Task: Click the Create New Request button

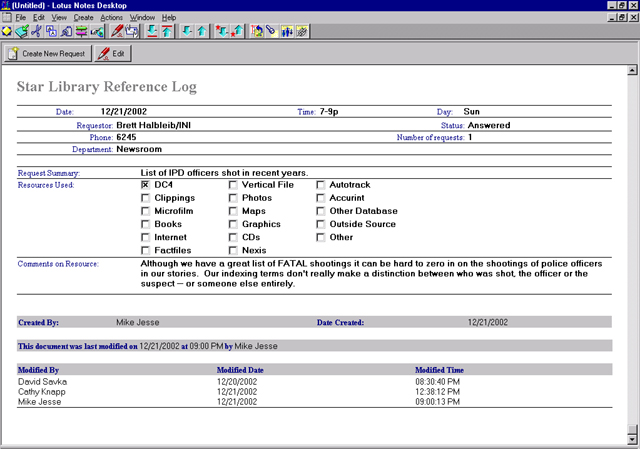Action: (47, 53)
